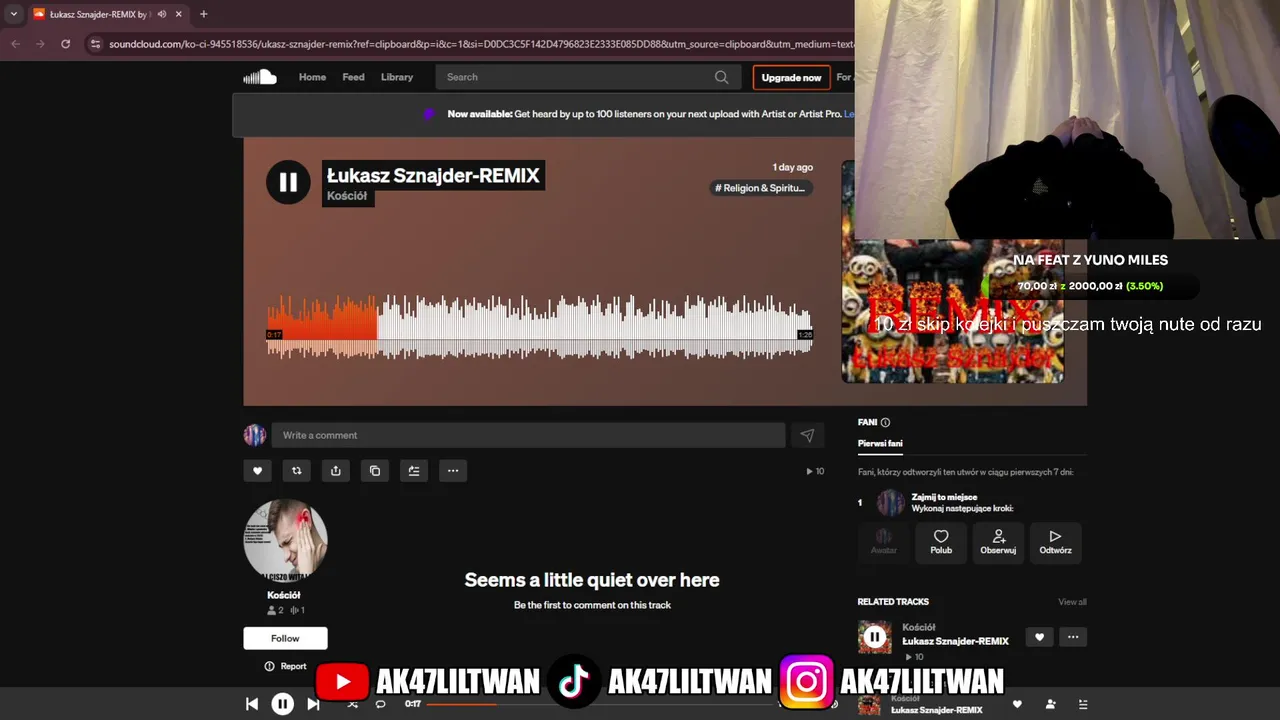Toggle repeat in the player bar
This screenshot has width=1280, height=720.
coord(380,704)
